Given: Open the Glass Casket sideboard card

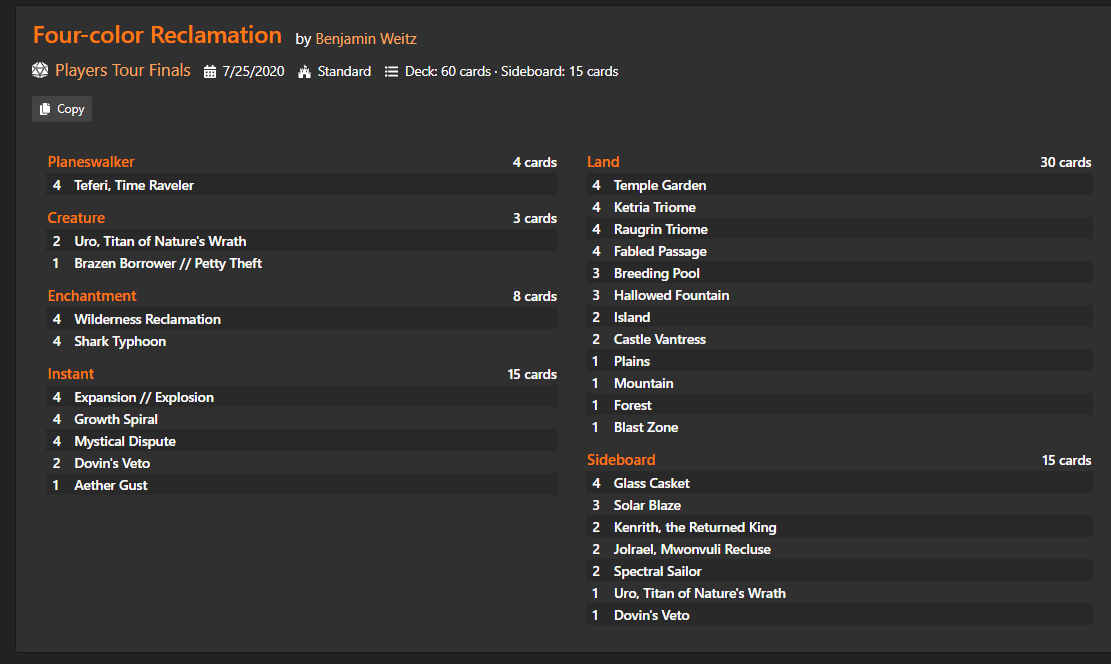Looking at the screenshot, I should 651,483.
